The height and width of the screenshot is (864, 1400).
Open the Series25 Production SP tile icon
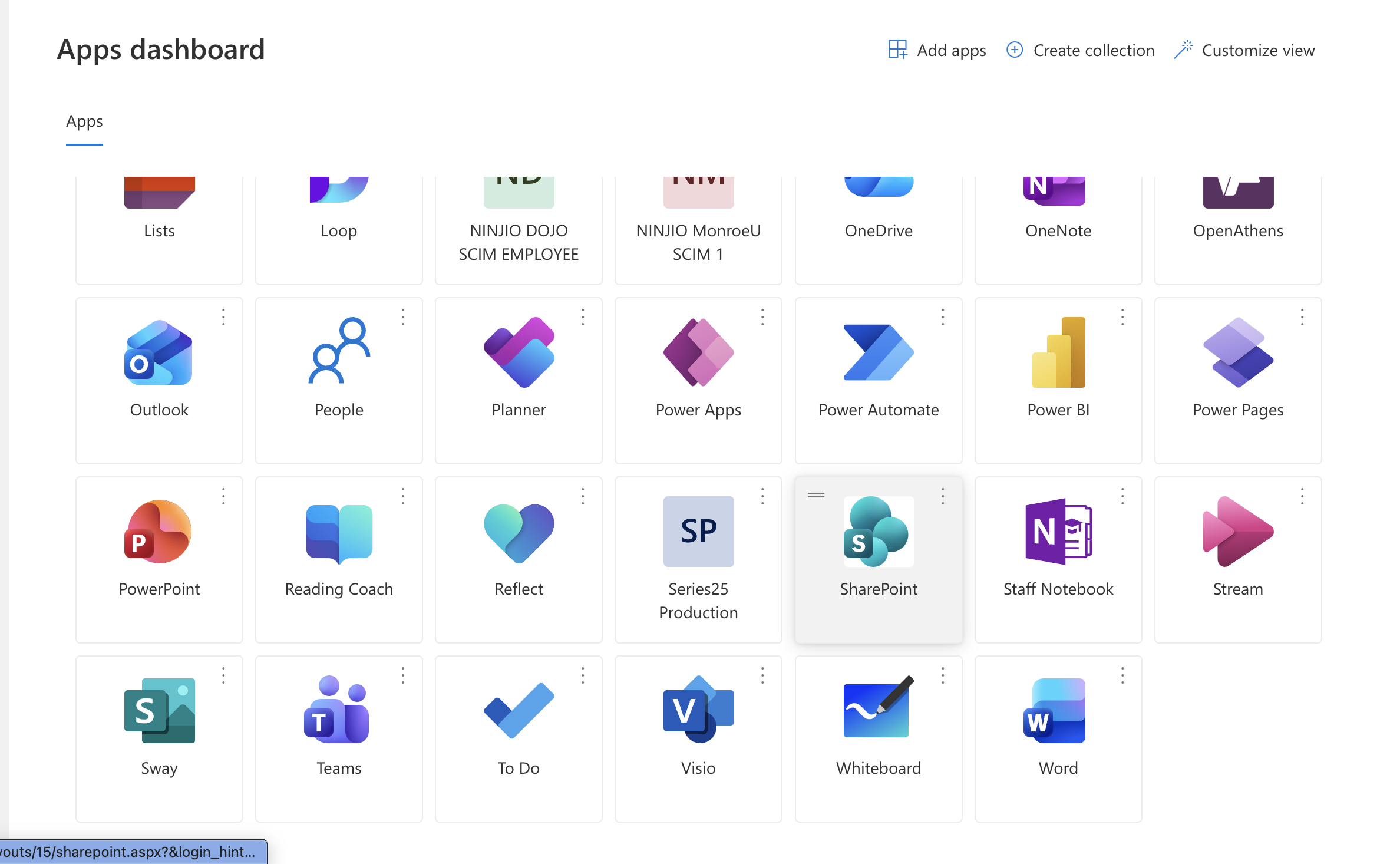(x=698, y=532)
